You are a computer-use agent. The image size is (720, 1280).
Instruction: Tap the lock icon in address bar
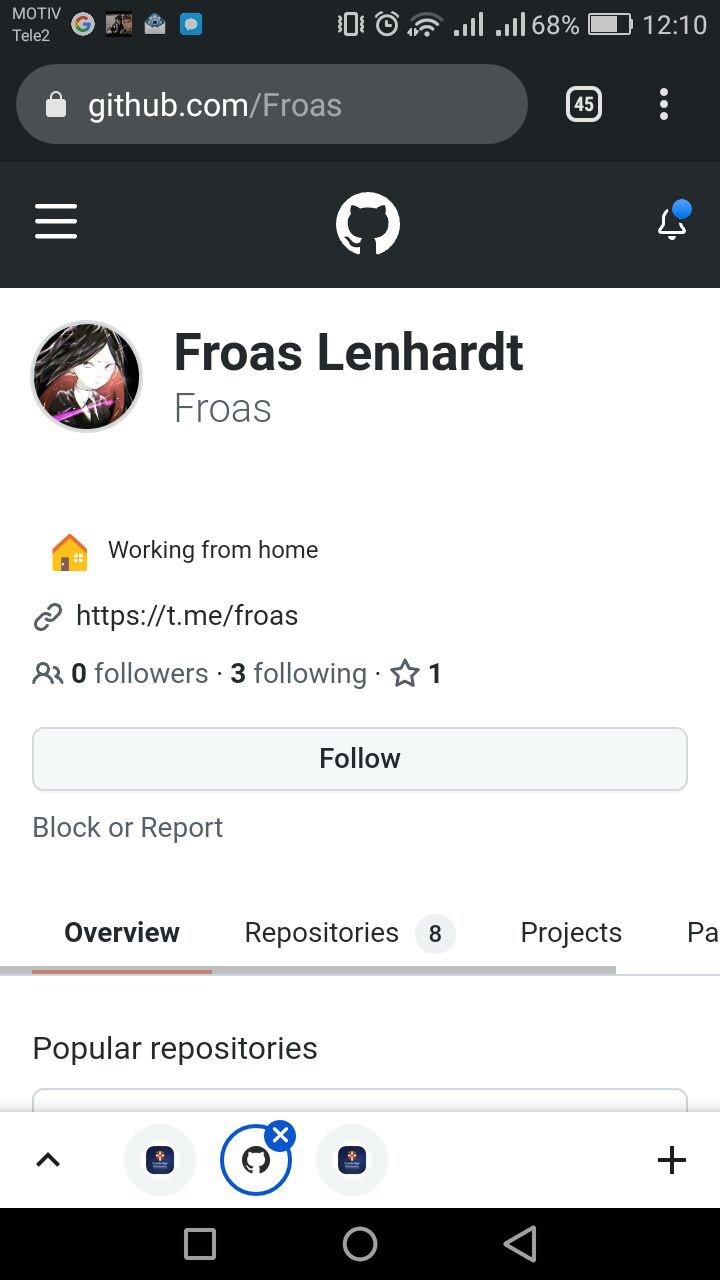coord(57,105)
